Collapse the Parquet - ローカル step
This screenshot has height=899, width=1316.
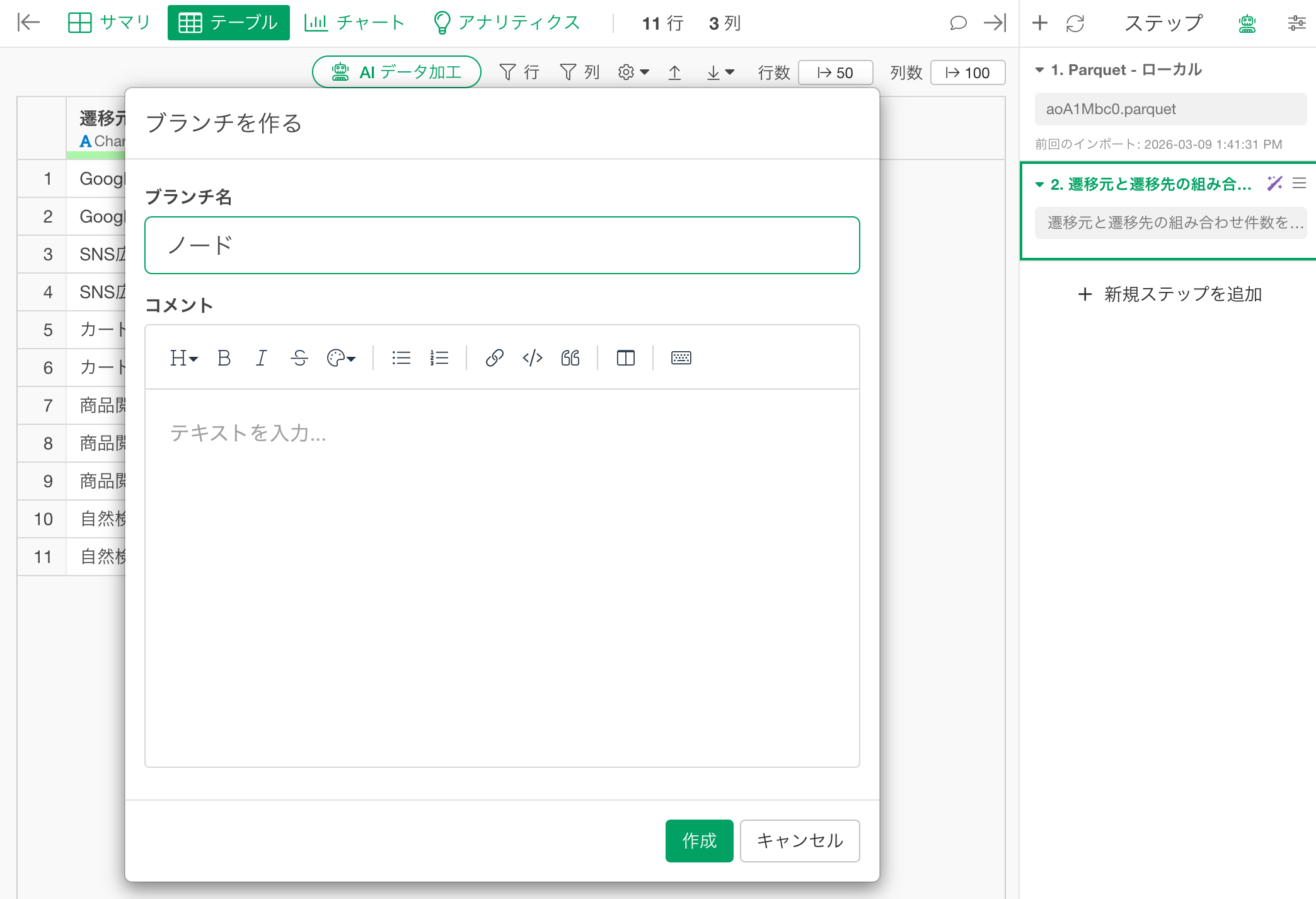(1039, 70)
